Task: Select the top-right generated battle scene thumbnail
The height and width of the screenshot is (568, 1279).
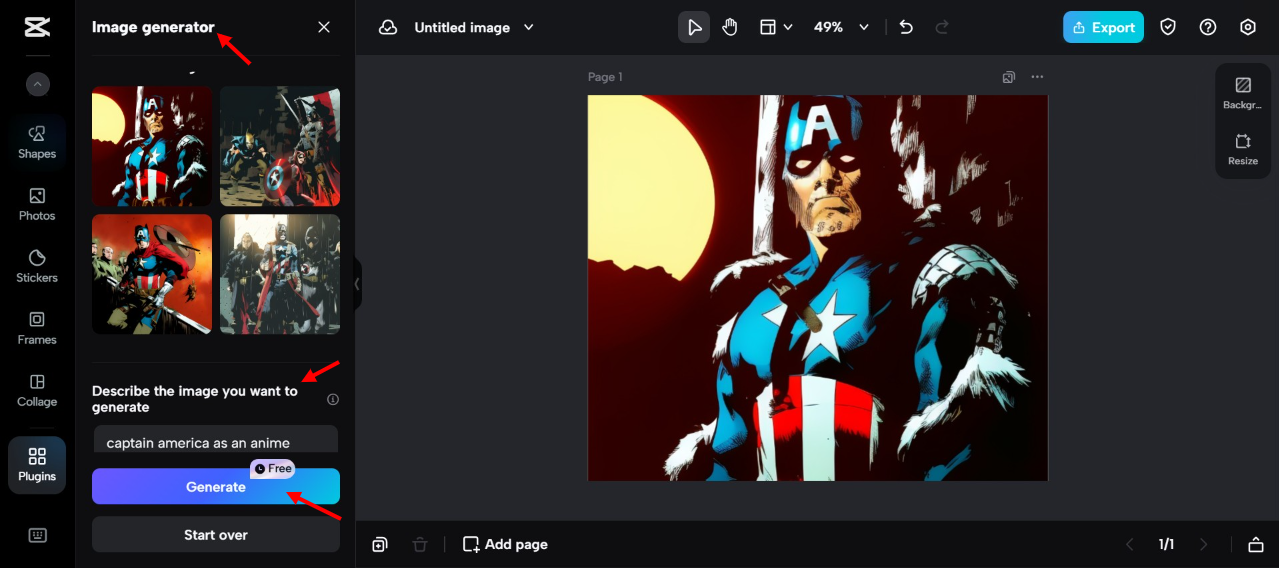Action: tap(280, 146)
